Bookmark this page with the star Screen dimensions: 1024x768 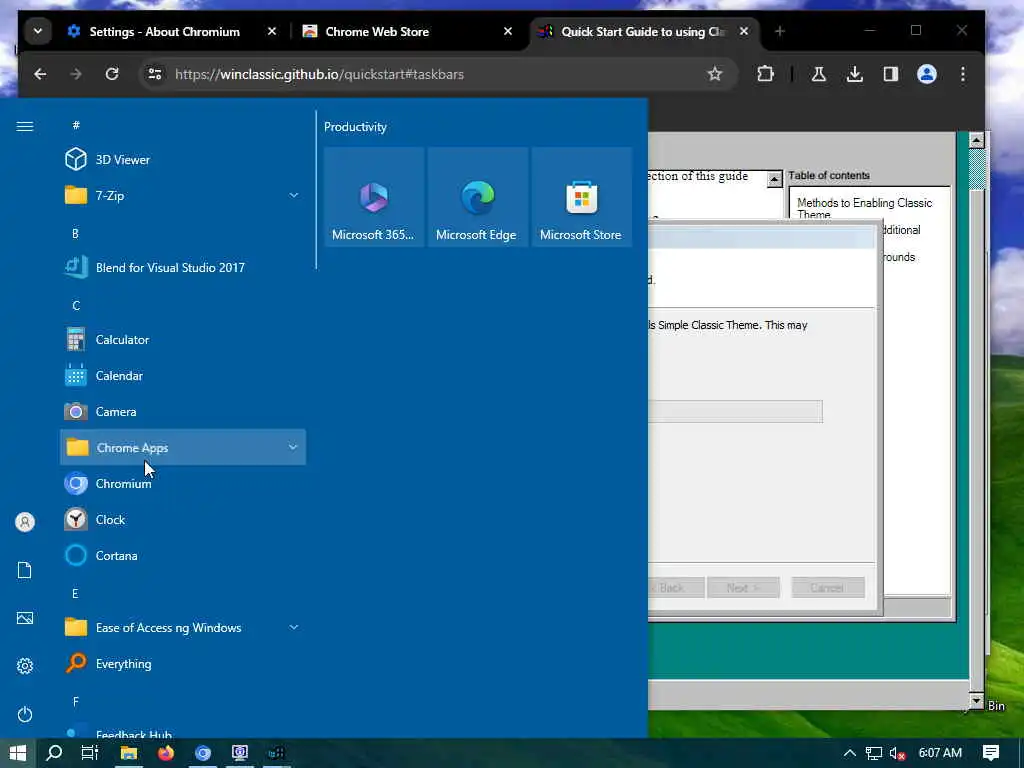pyautogui.click(x=715, y=74)
